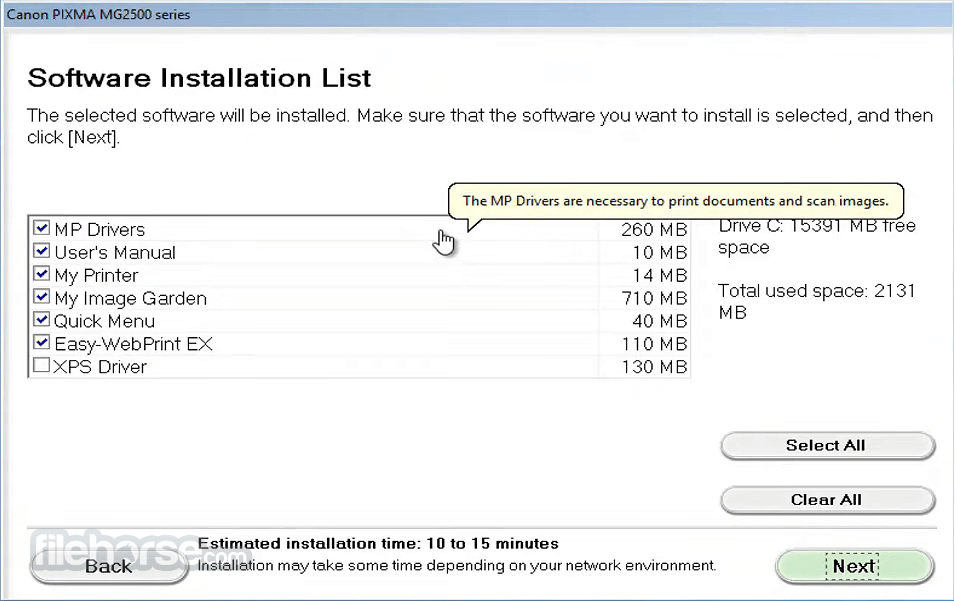Select the Easy-WebPrint EX label
The height and width of the screenshot is (601, 955).
pos(133,345)
